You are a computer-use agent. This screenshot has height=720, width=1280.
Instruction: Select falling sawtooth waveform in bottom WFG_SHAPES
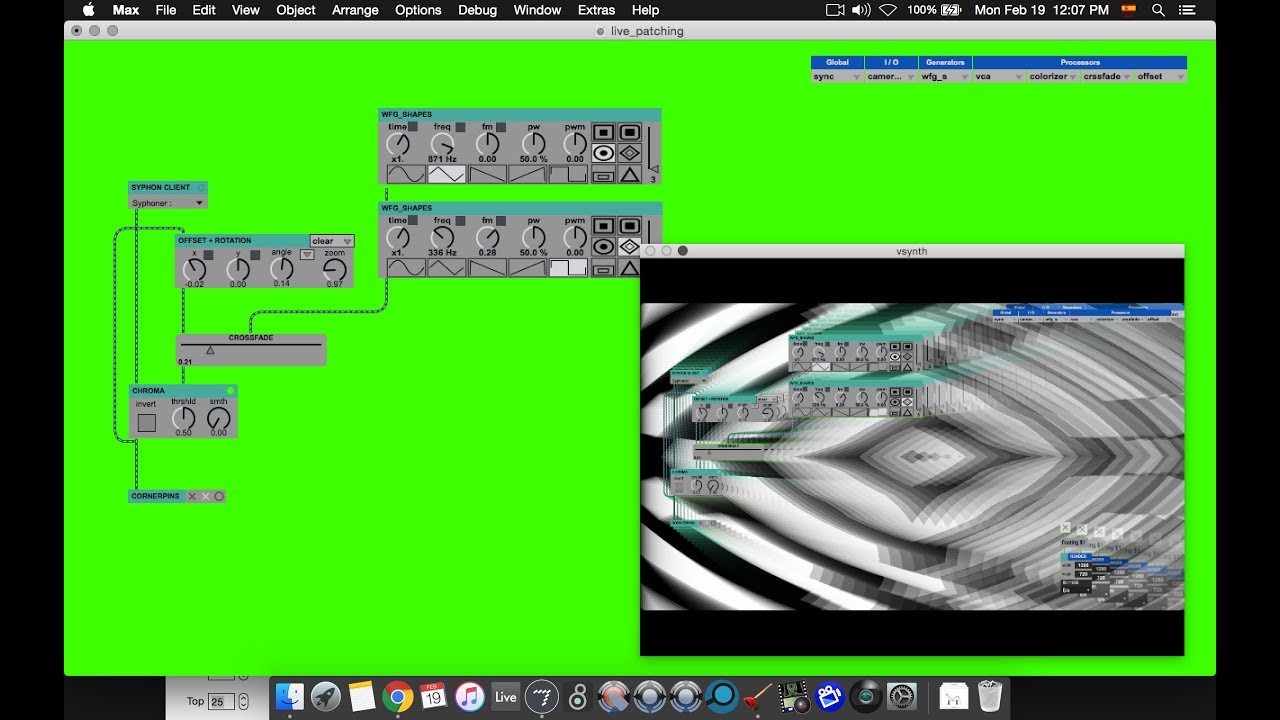point(487,268)
